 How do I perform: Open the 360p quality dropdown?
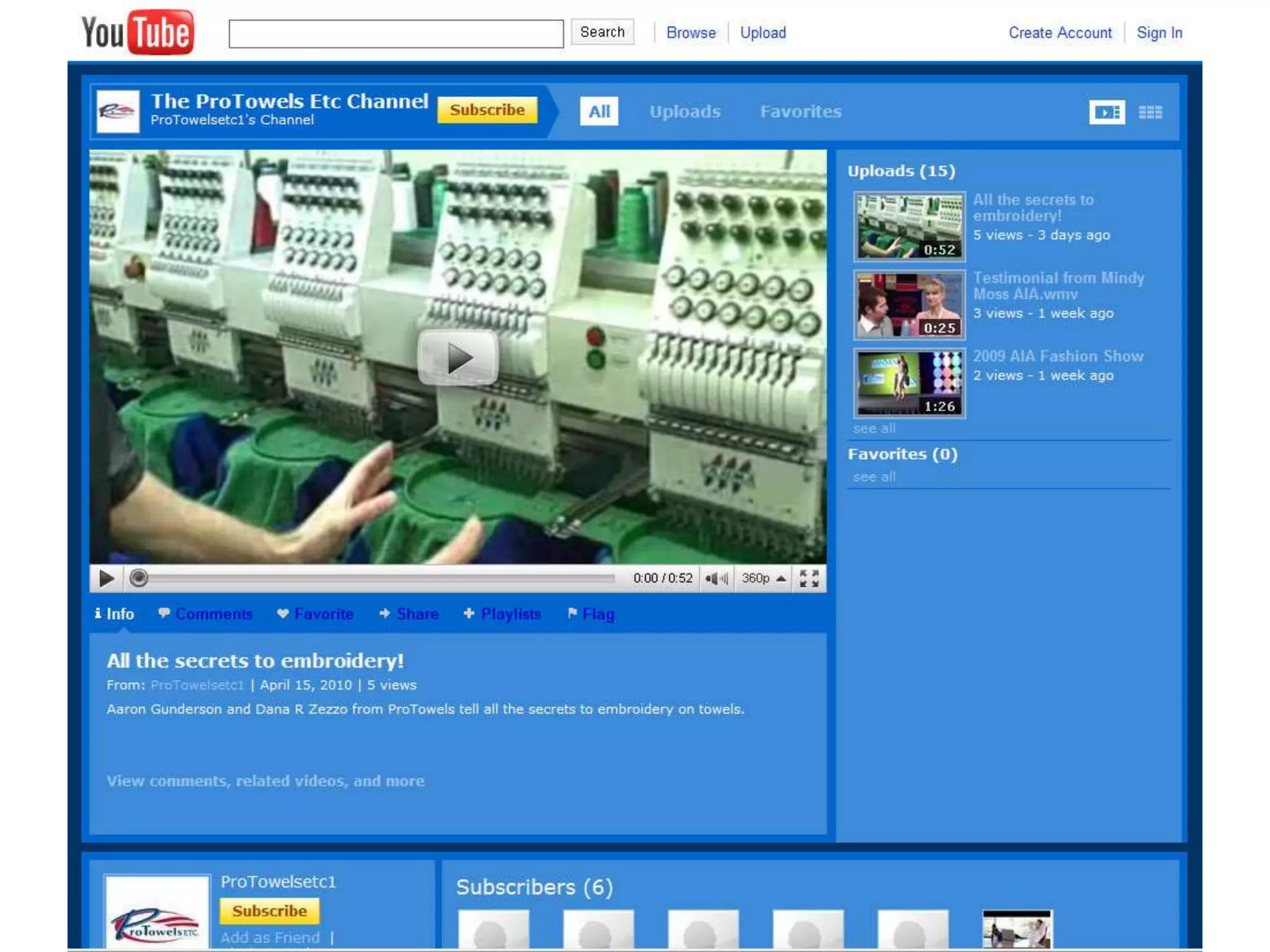(763, 578)
